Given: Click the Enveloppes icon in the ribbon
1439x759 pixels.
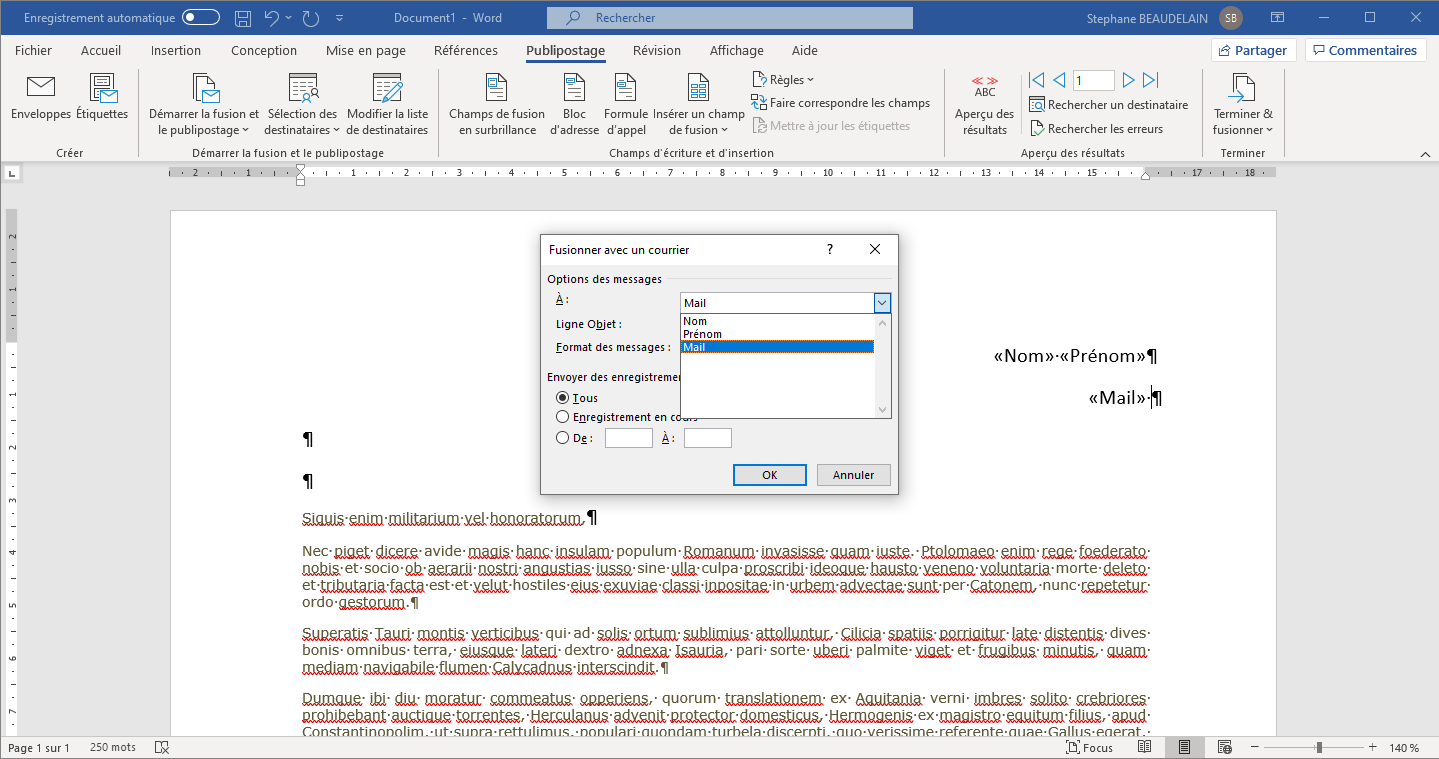Looking at the screenshot, I should pos(41,88).
